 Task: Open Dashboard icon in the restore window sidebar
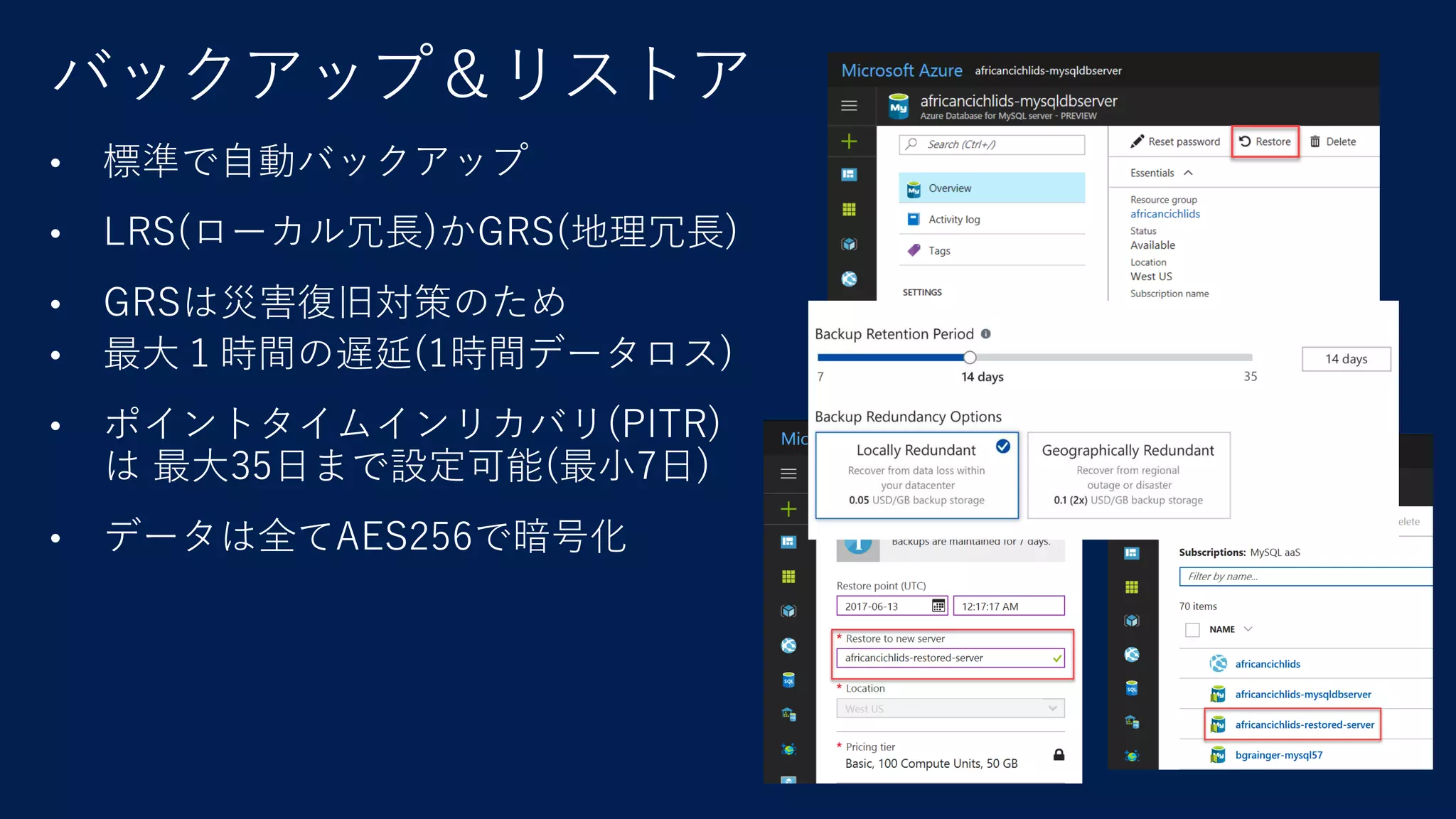coord(788,542)
